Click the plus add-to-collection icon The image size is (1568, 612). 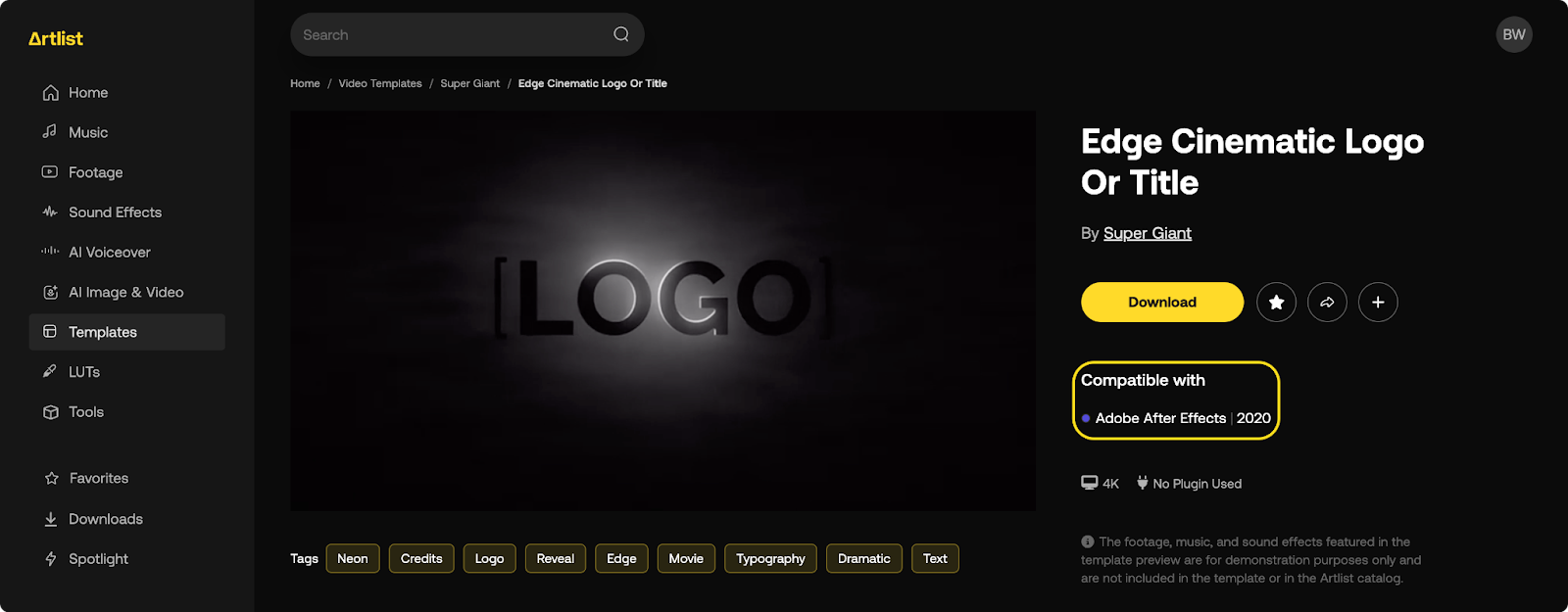pyautogui.click(x=1378, y=303)
